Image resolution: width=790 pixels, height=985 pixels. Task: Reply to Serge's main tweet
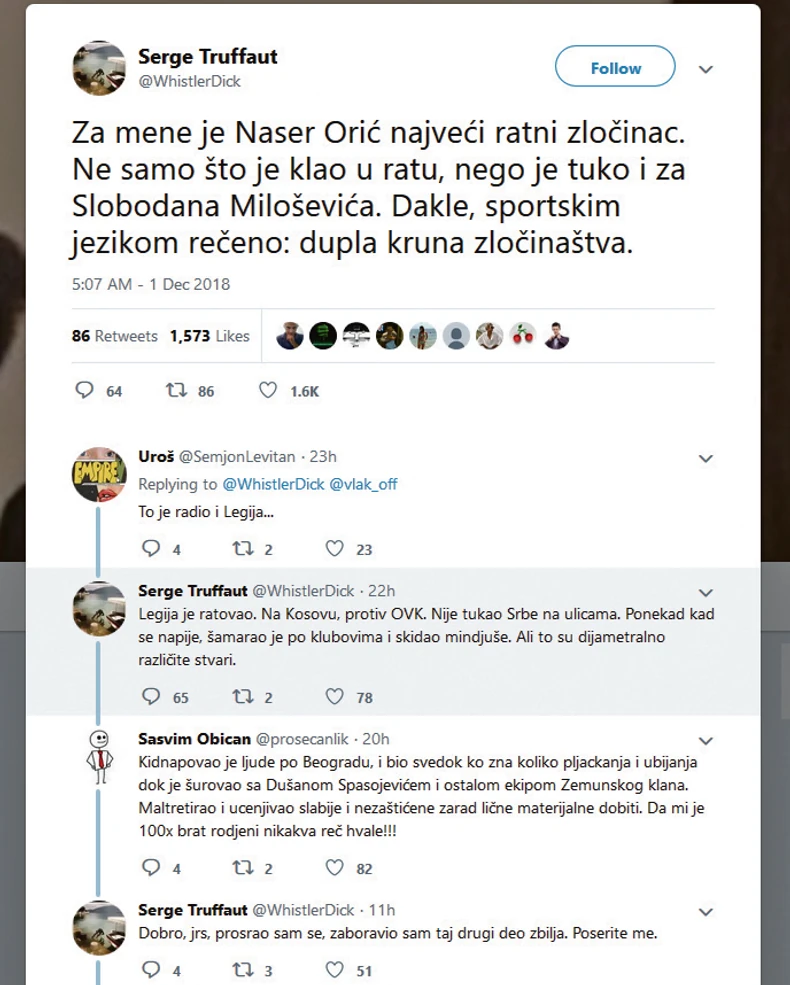[86, 391]
